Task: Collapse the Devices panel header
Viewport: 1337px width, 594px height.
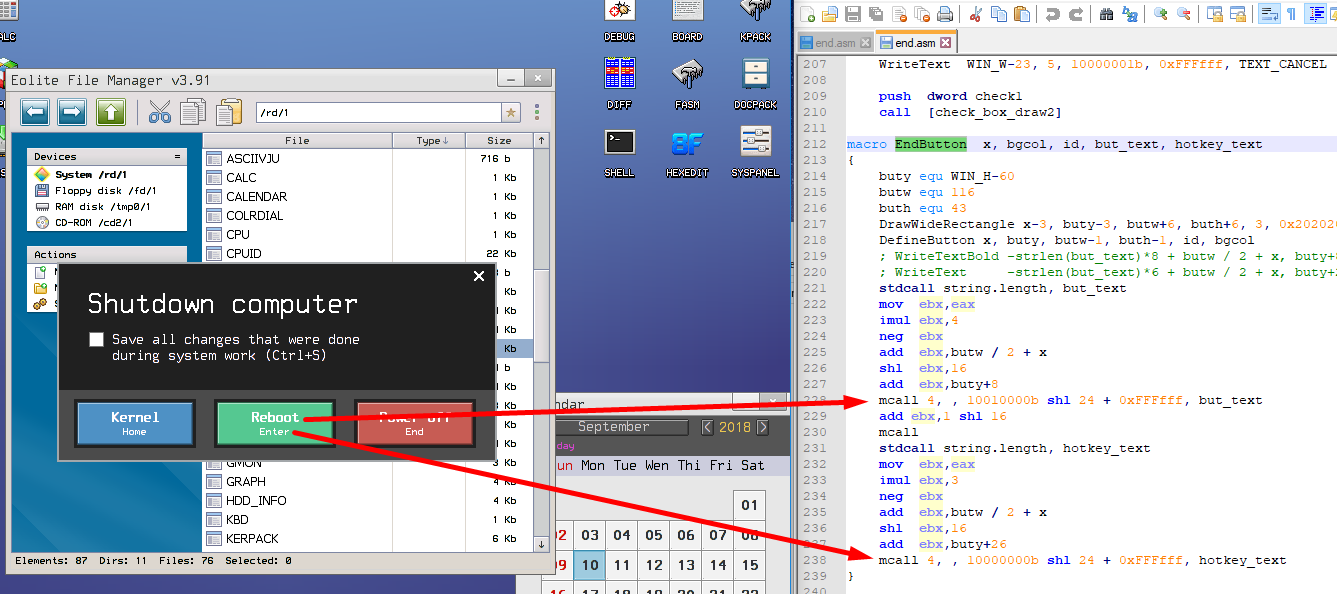Action: [177, 157]
